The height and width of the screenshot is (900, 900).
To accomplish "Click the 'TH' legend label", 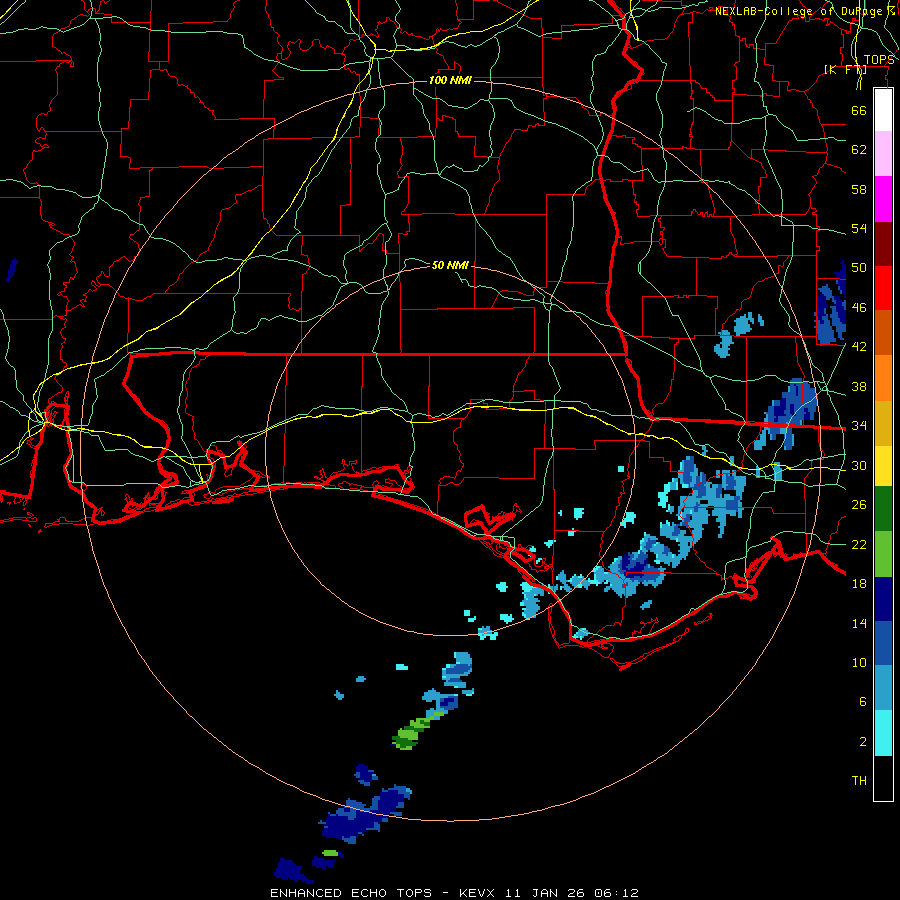I will pos(859,781).
